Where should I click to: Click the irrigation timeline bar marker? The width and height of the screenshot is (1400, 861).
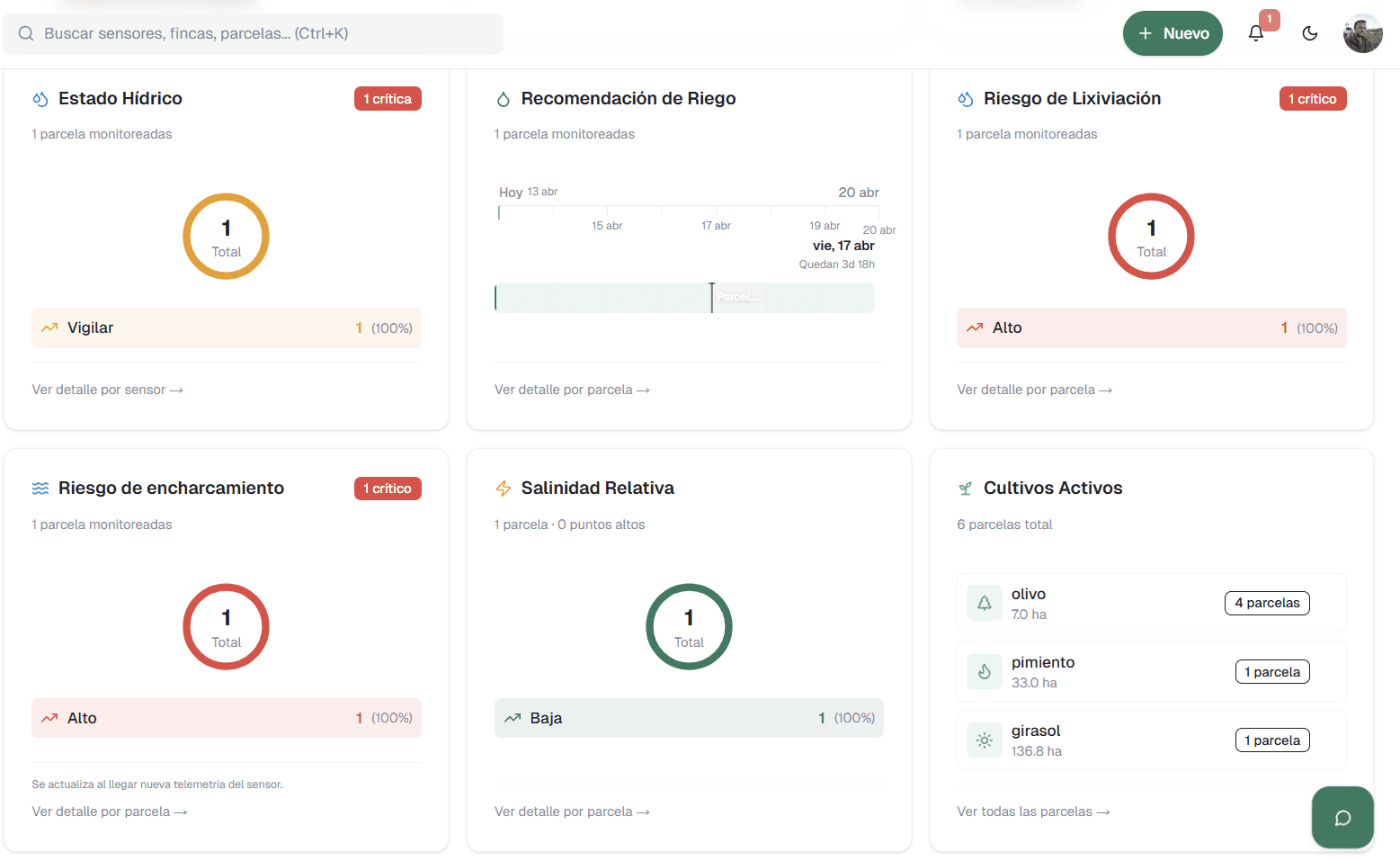coord(712,298)
